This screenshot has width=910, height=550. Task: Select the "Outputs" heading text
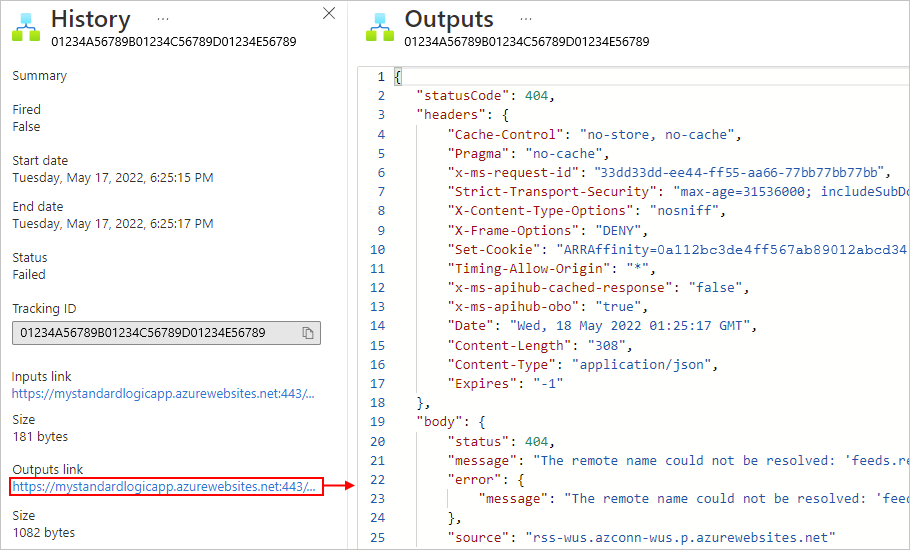449,19
